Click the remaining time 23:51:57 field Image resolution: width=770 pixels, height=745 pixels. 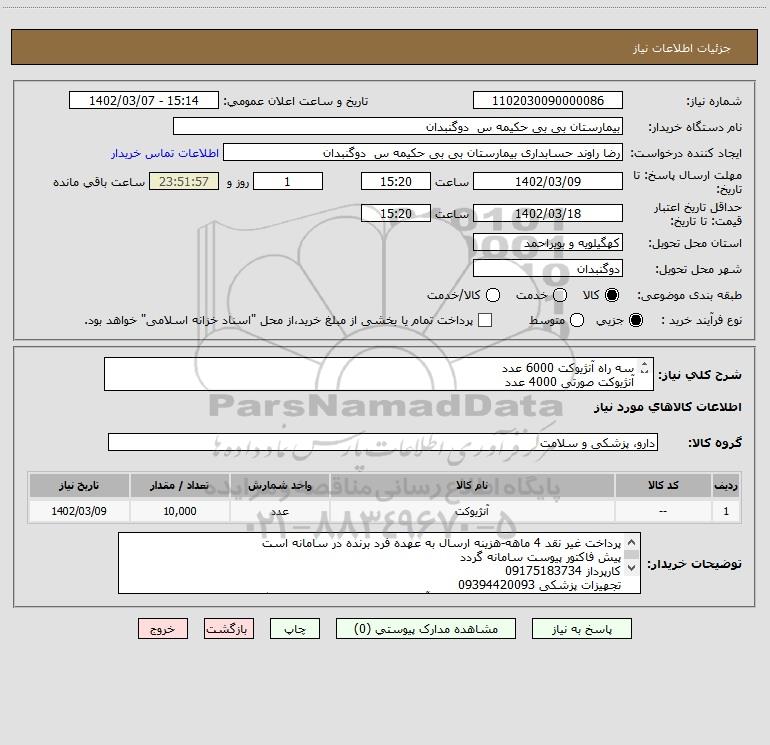coord(184,181)
